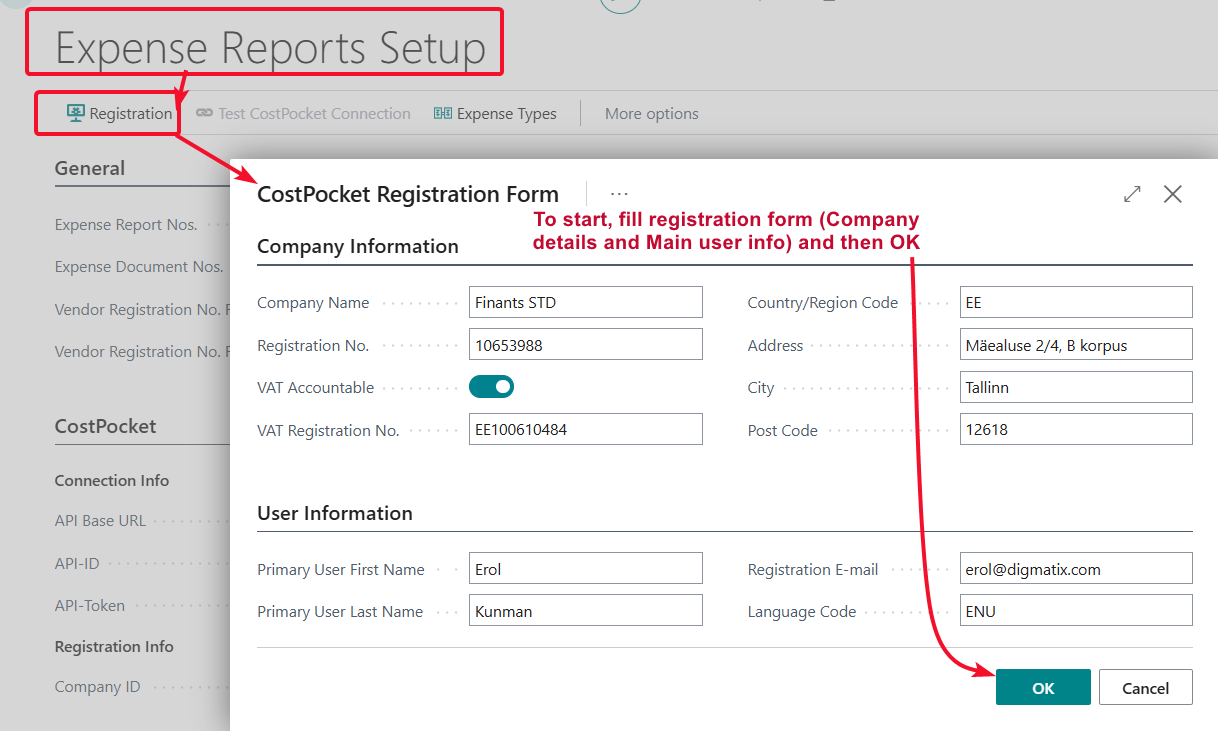Confirm the registration with OK
This screenshot has width=1218, height=731.
1043,687
